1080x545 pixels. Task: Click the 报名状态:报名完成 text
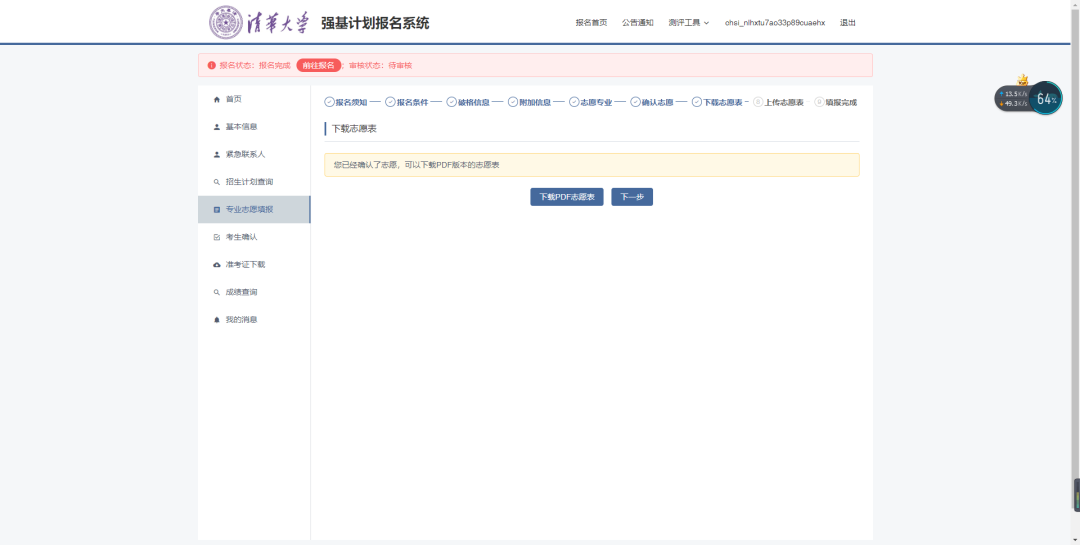[255, 65]
